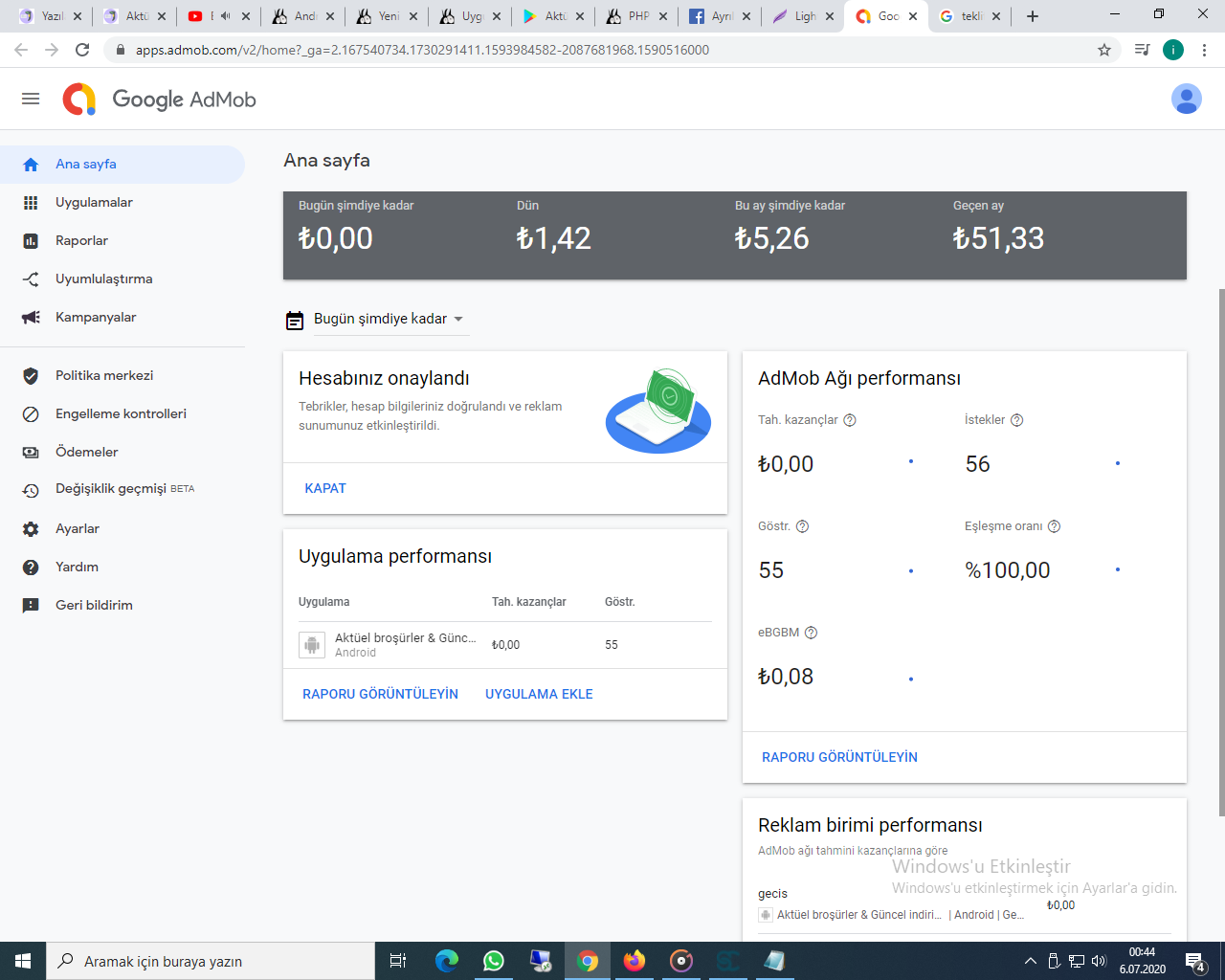1225x980 pixels.
Task: Open Task View on the taskbar
Action: point(398,961)
